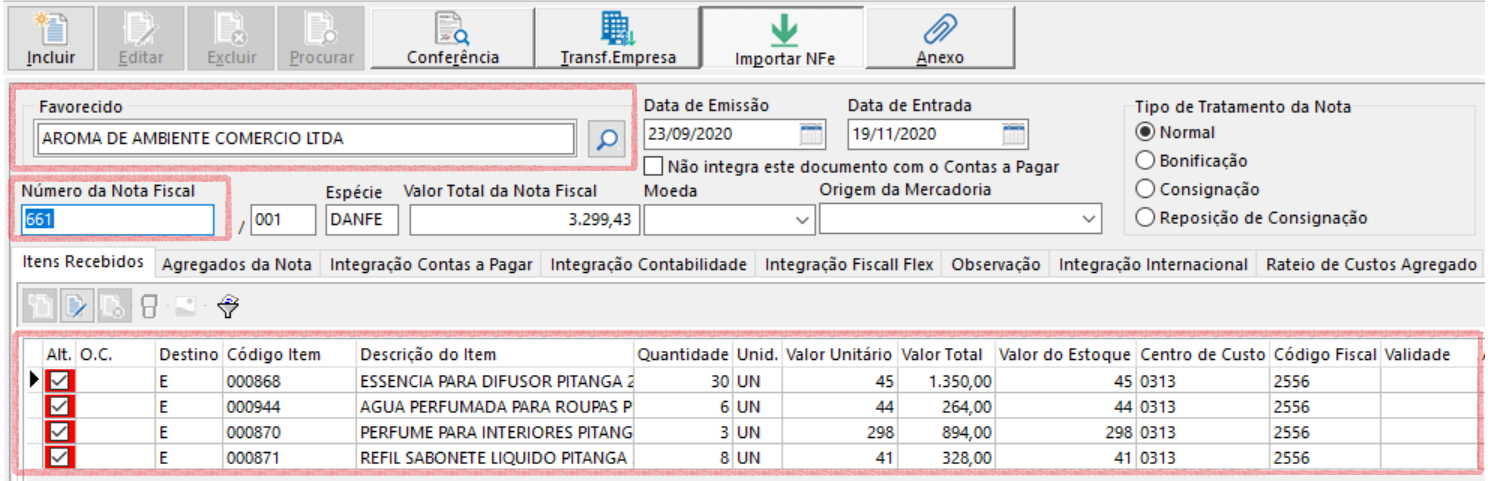Click Descrição do Item column header
Viewport: 1488px width, 481px height.
(495, 354)
